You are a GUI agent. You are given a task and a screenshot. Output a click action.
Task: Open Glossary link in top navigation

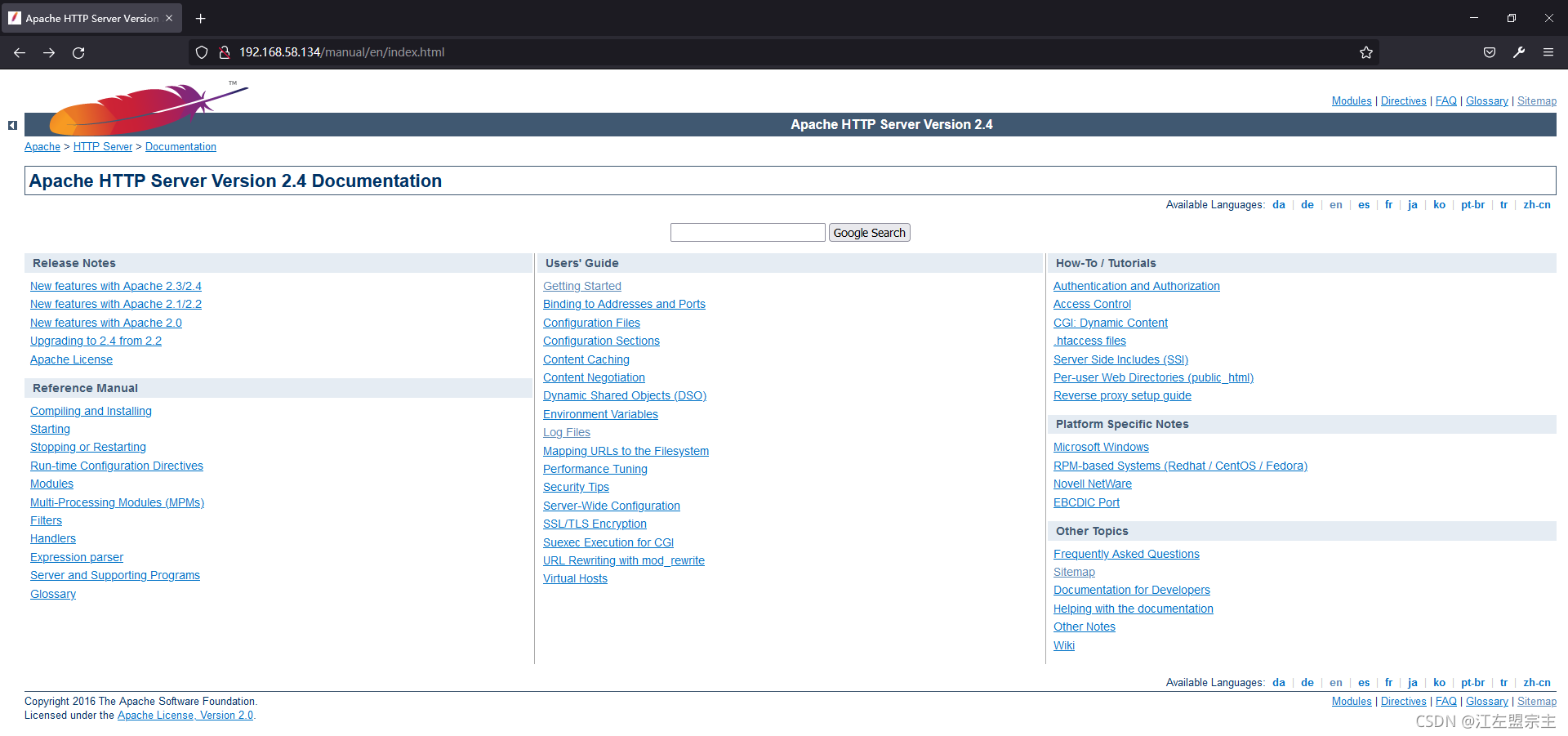click(1486, 101)
